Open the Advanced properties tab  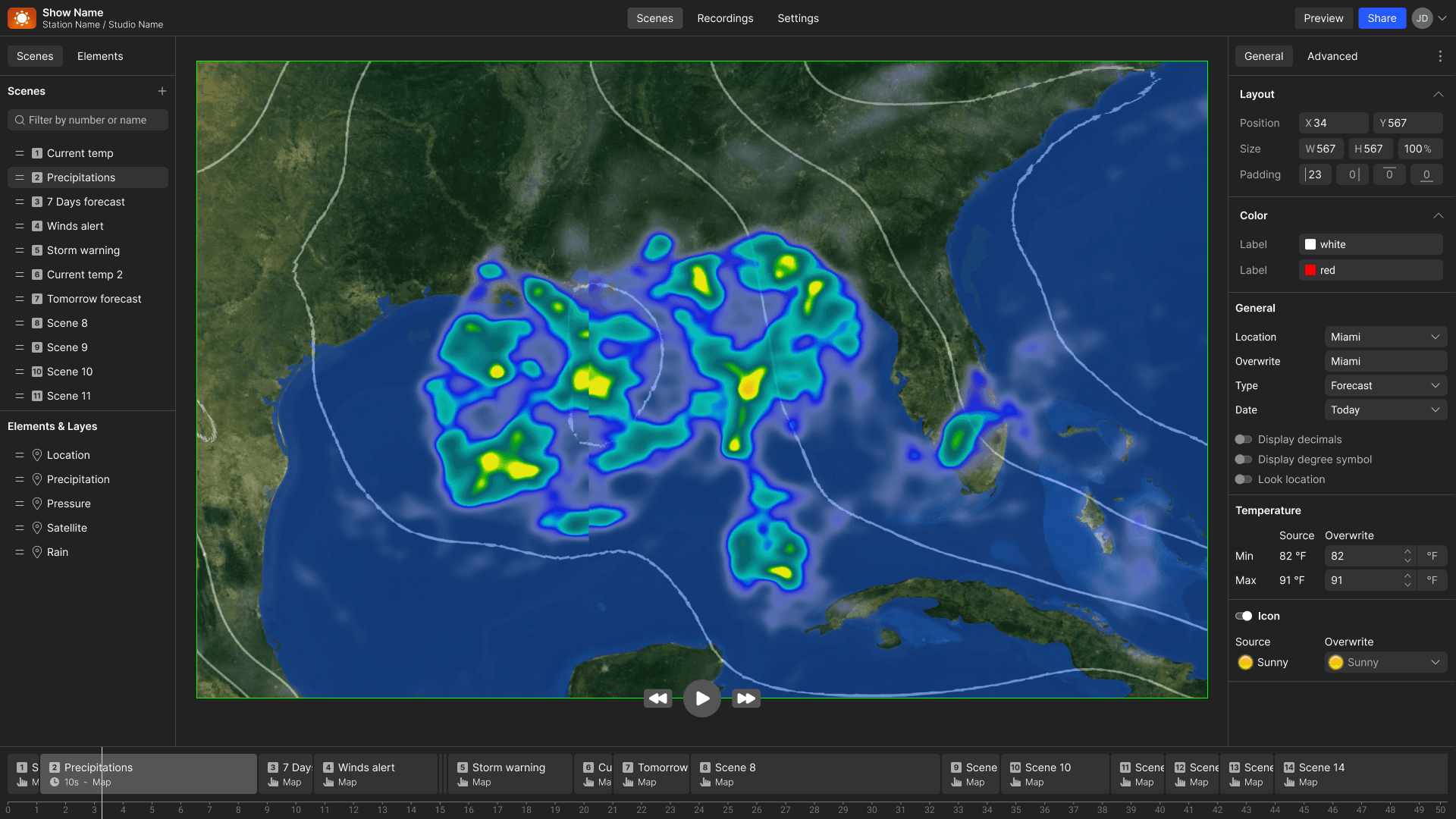(x=1332, y=56)
